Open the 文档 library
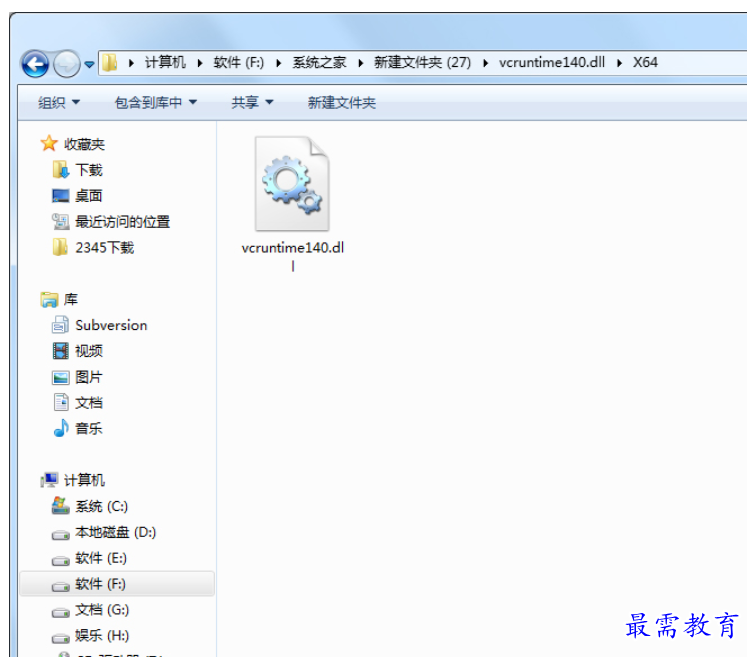The width and height of the screenshot is (747, 657). click(x=89, y=403)
